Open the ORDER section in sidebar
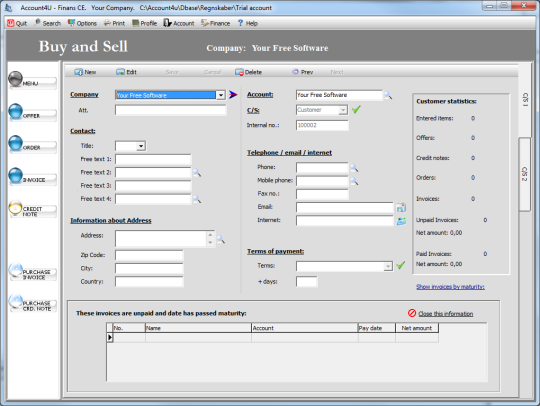This screenshot has height=406, width=540. 32,145
